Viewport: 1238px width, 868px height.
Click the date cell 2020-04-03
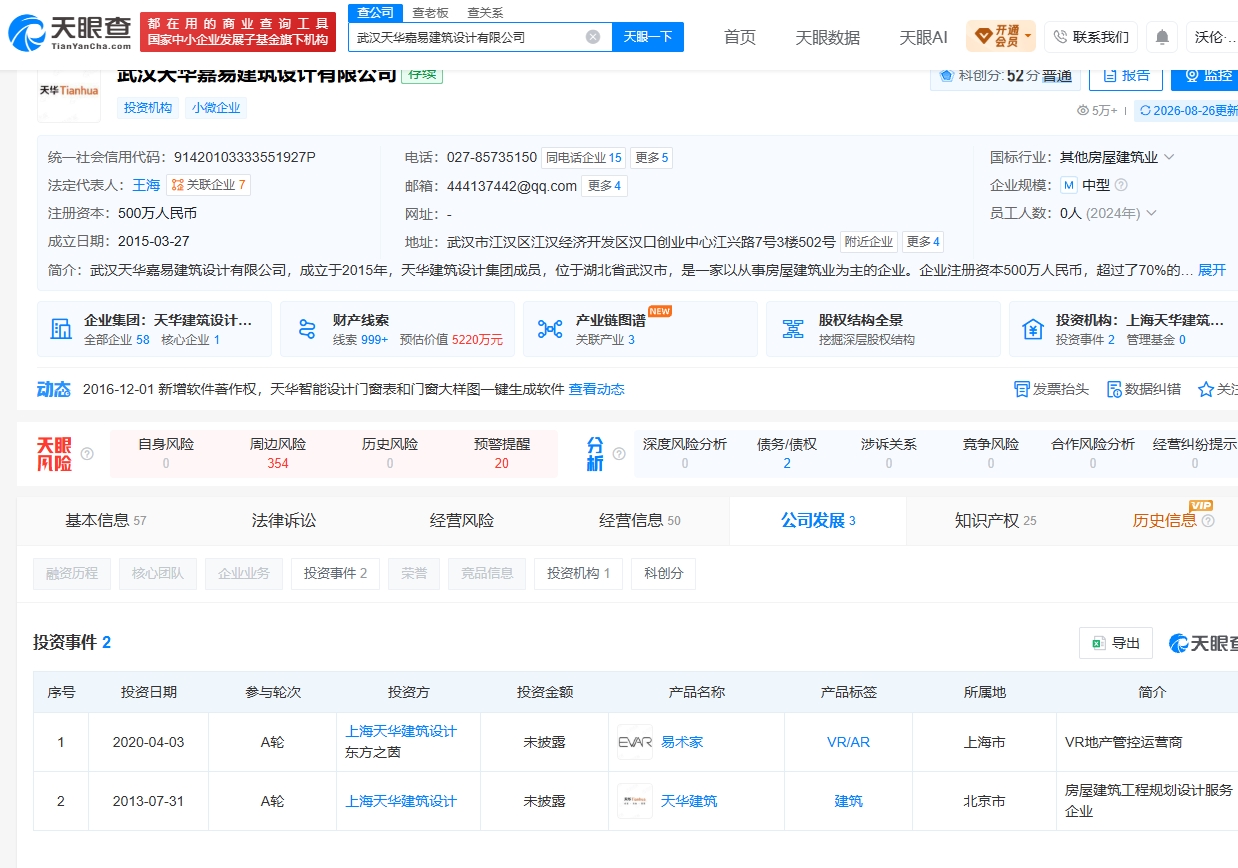(x=148, y=742)
